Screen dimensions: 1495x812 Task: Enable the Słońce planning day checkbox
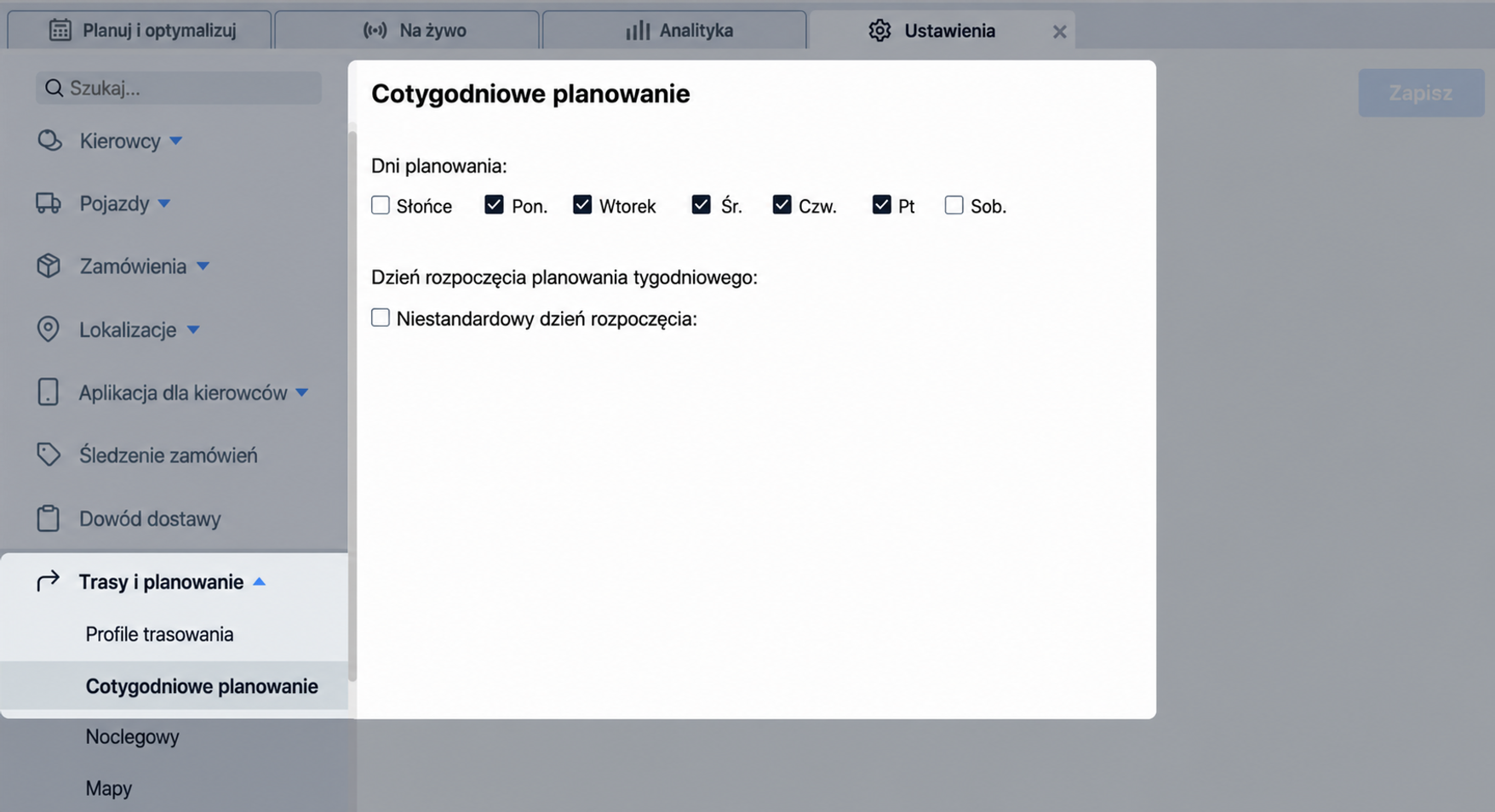click(381, 205)
